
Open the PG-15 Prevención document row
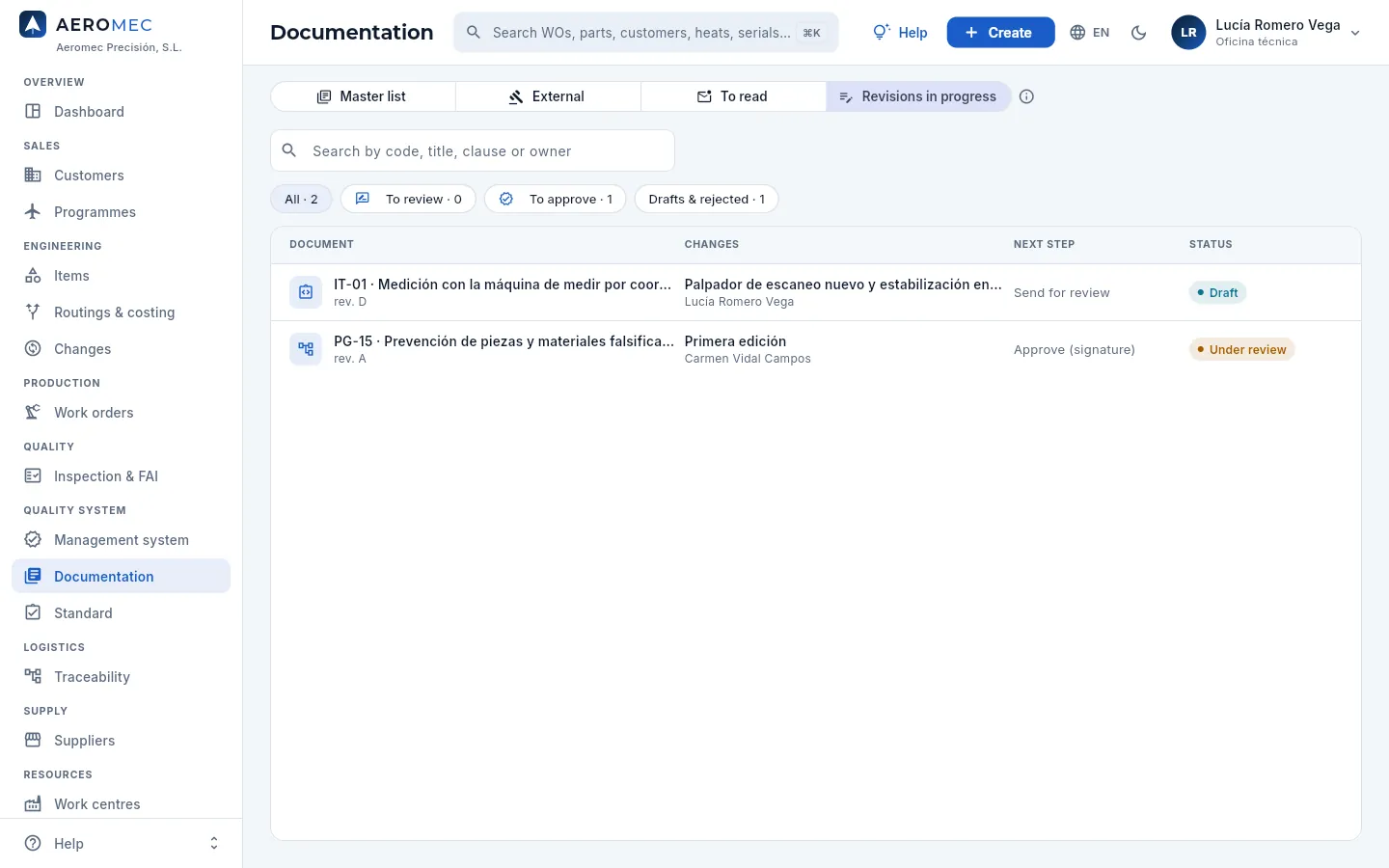pos(816,349)
